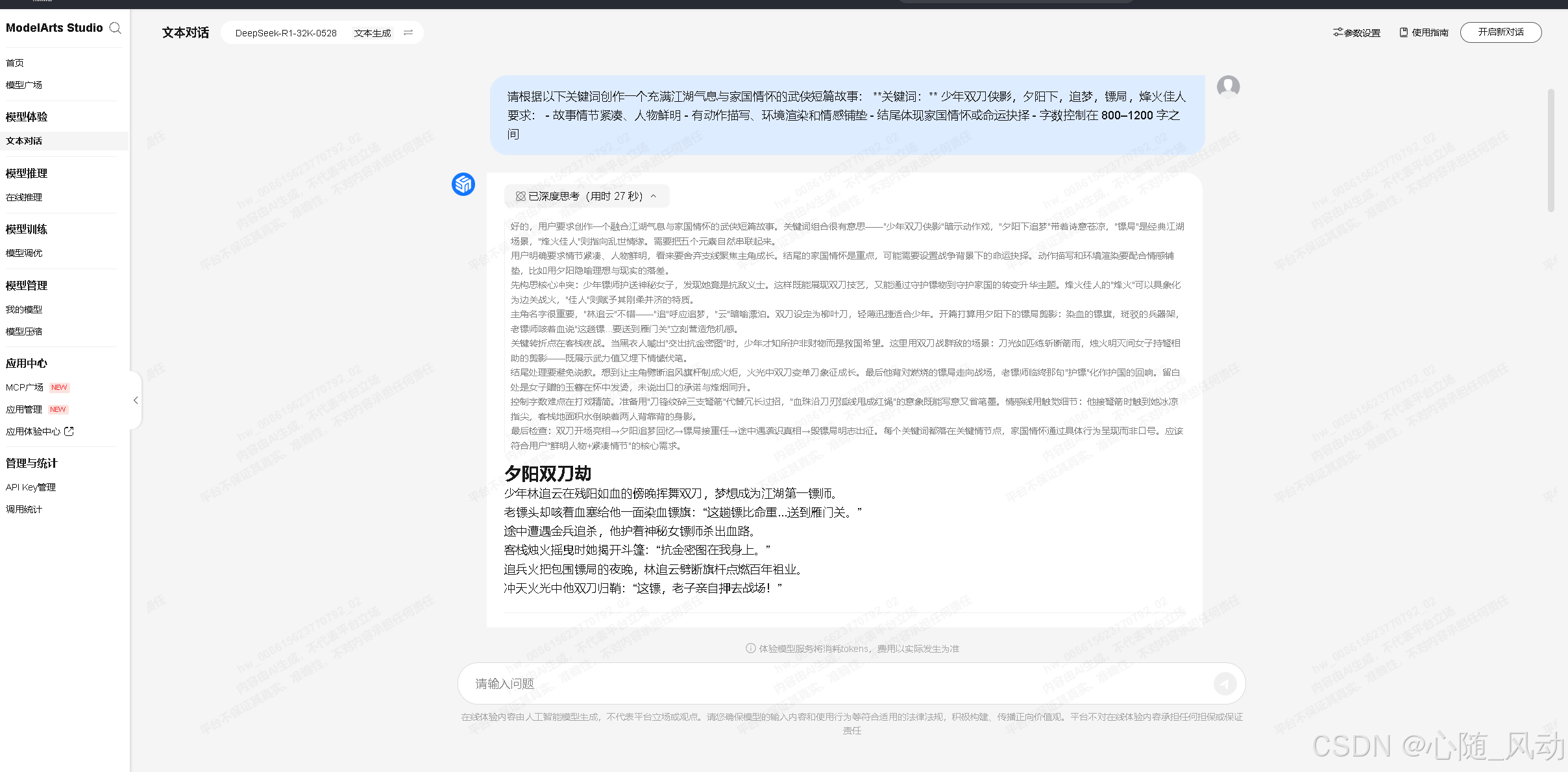
Task: Click the user avatar icon
Action: click(1228, 86)
